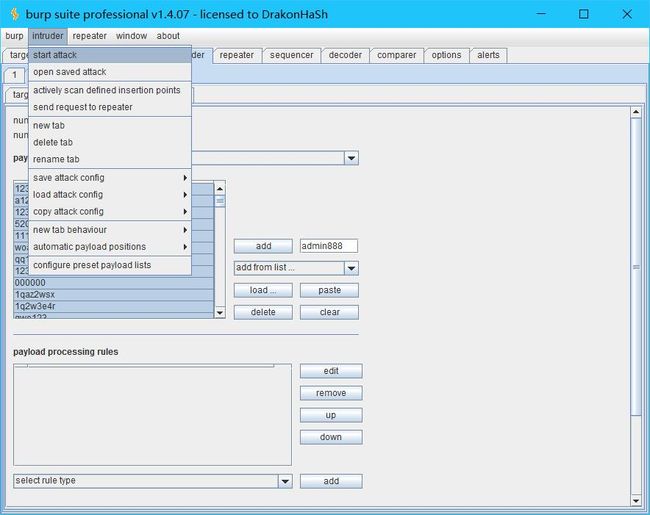
Task: Click the paste button
Action: click(x=329, y=290)
